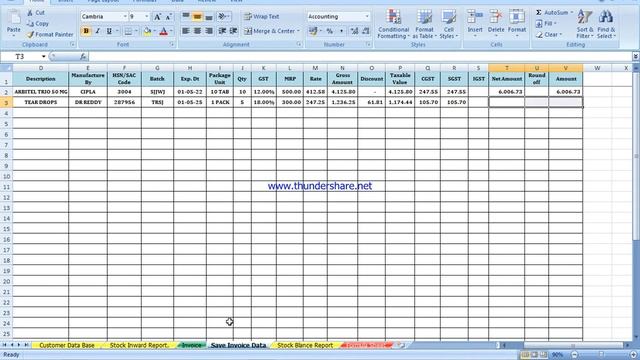Select the TEAR DROPS description cell

[x=40, y=102]
